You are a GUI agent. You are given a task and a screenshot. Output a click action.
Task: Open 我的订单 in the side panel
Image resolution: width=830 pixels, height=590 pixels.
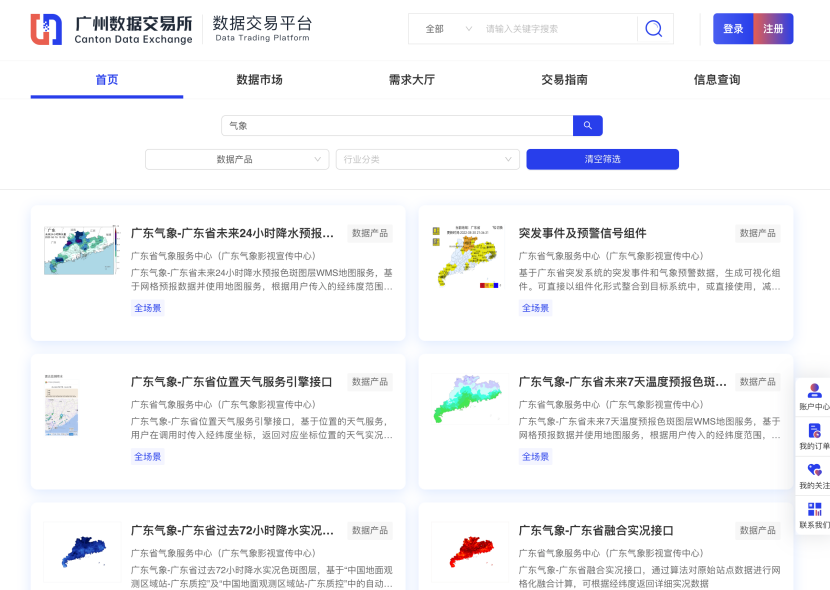click(814, 437)
